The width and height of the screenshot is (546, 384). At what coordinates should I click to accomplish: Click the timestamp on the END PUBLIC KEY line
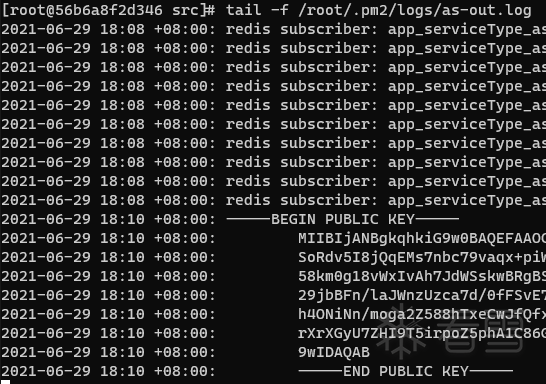[109, 371]
